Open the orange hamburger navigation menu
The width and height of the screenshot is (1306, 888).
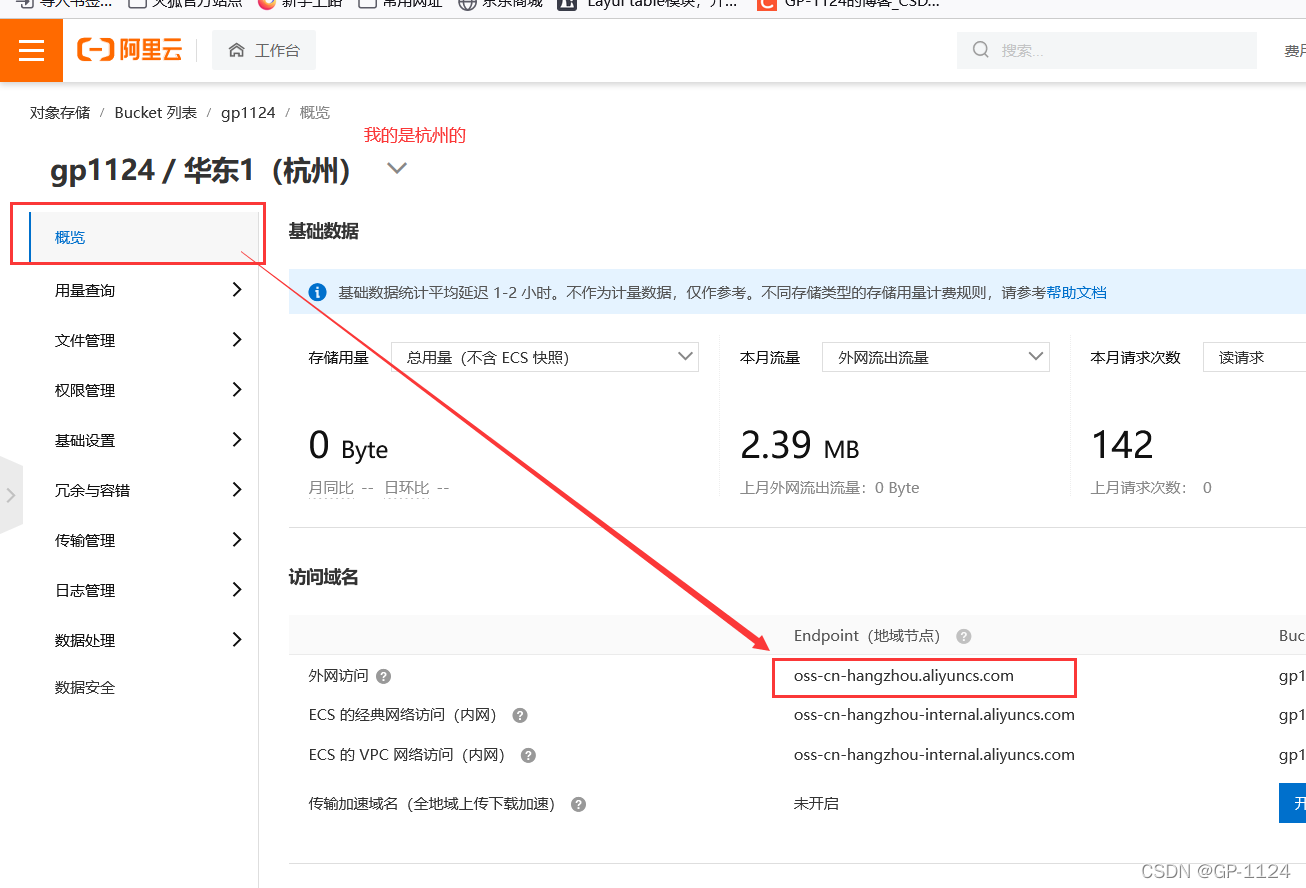pyautogui.click(x=31, y=50)
